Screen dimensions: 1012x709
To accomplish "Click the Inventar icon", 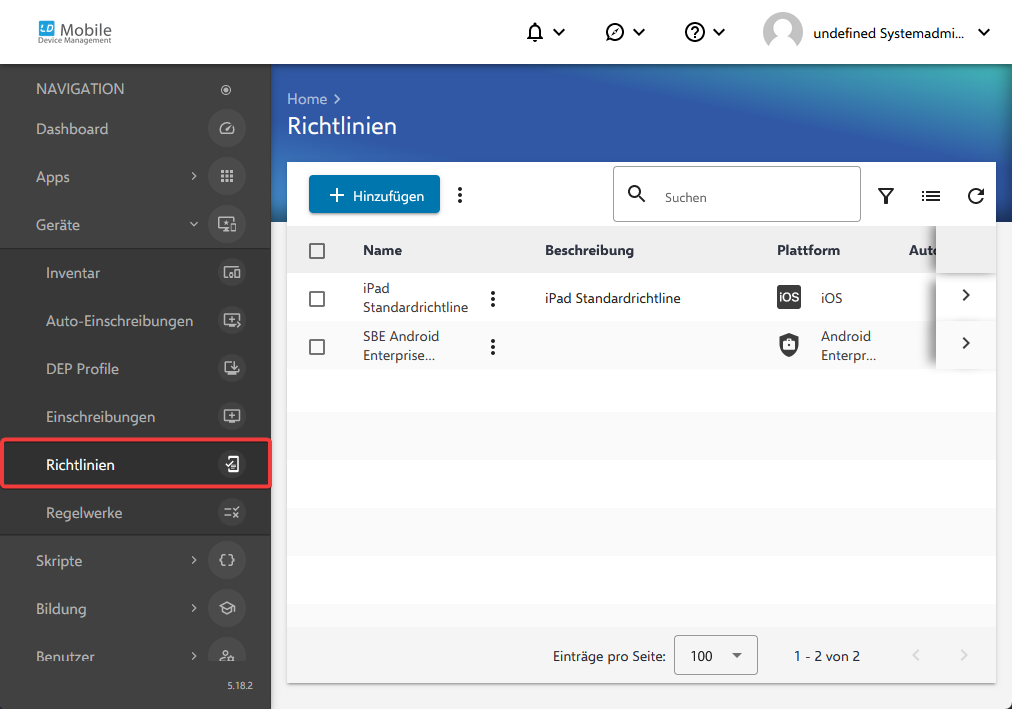I will click(x=232, y=272).
